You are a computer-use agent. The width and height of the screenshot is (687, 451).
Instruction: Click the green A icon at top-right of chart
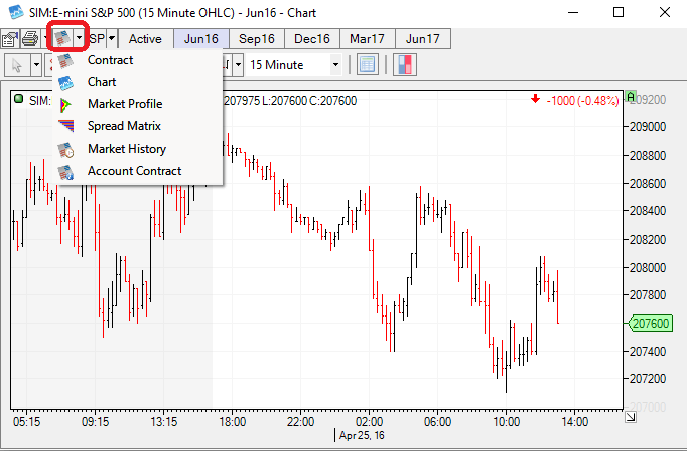(x=630, y=98)
